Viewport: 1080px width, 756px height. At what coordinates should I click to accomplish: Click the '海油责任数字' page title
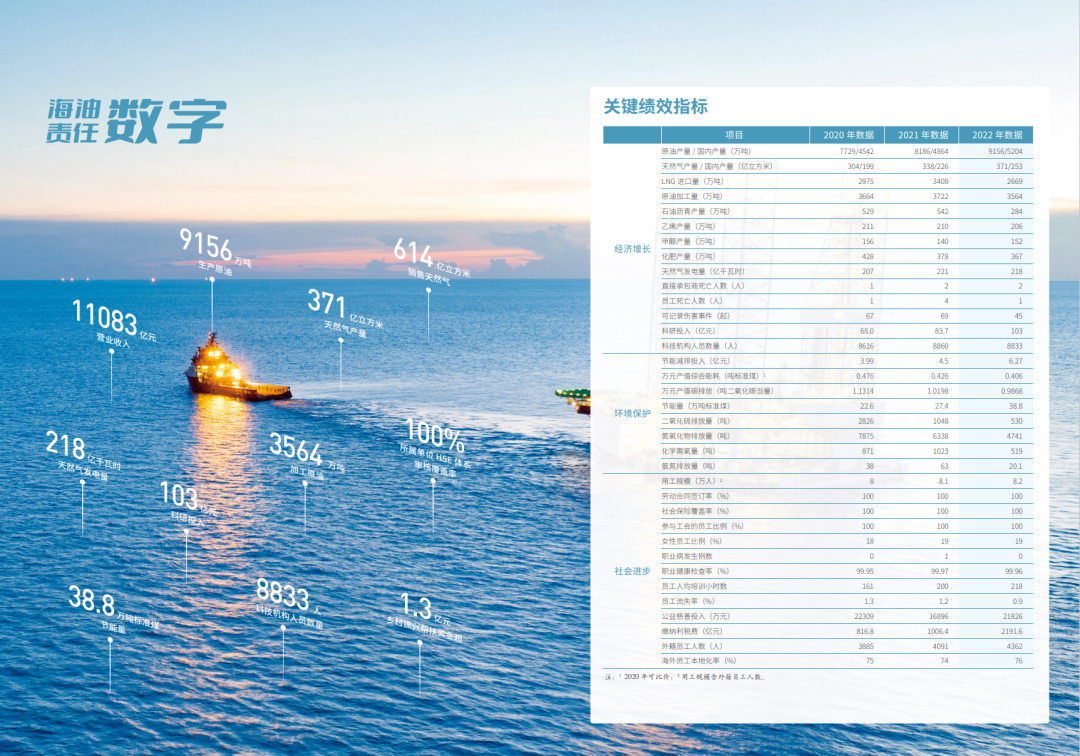tap(136, 120)
